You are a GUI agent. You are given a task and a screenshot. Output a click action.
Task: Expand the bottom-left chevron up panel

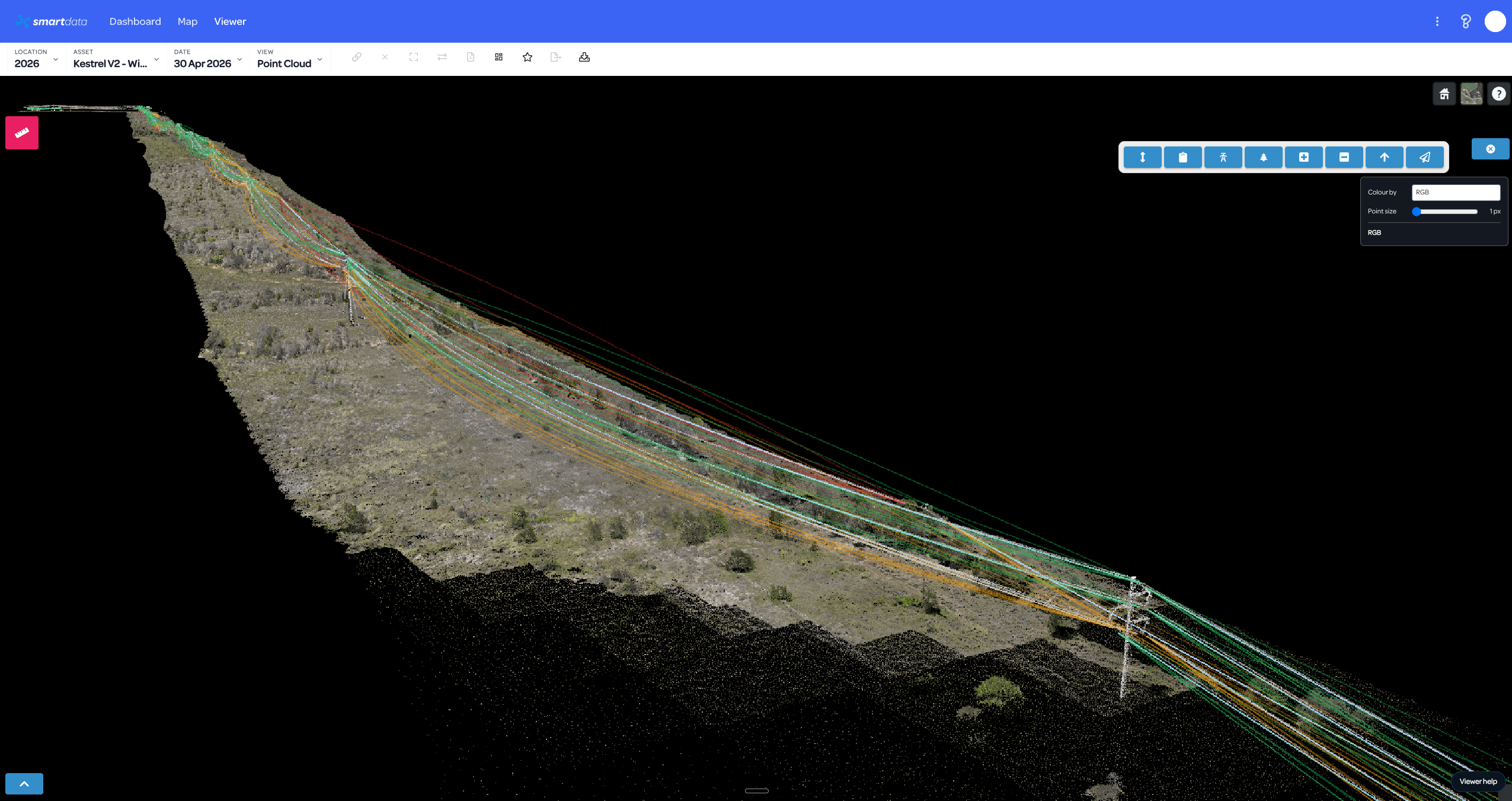pos(24,784)
